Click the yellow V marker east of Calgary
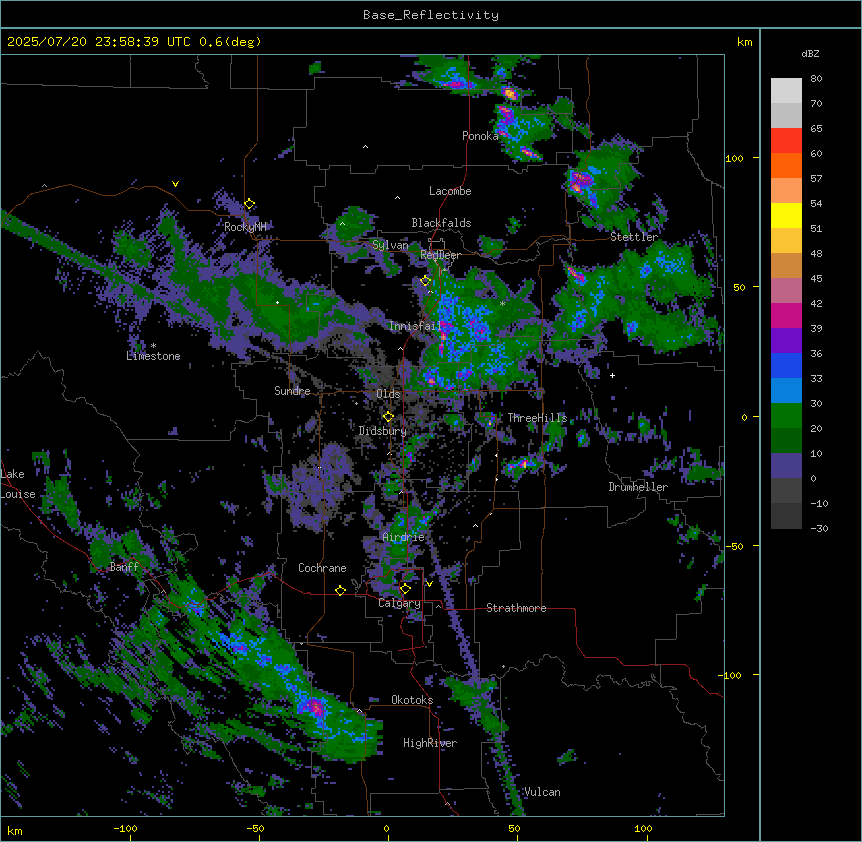Image resolution: width=862 pixels, height=842 pixels. [x=429, y=584]
